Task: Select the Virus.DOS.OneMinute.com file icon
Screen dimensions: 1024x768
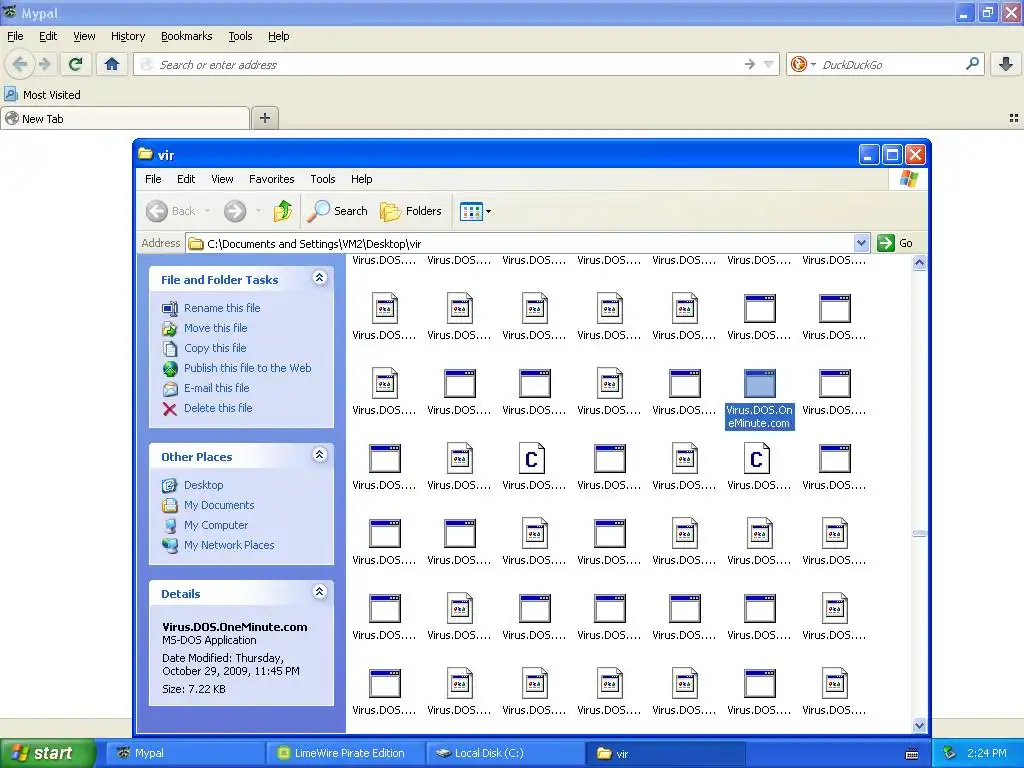Action: (760, 384)
